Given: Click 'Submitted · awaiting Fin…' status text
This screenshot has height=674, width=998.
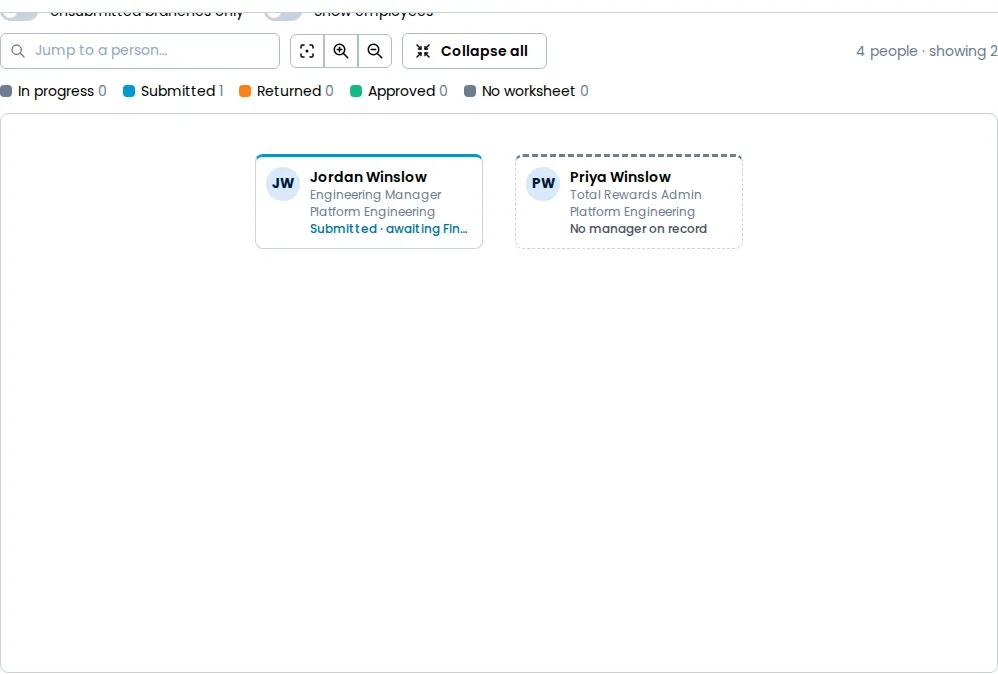Looking at the screenshot, I should click(x=389, y=229).
